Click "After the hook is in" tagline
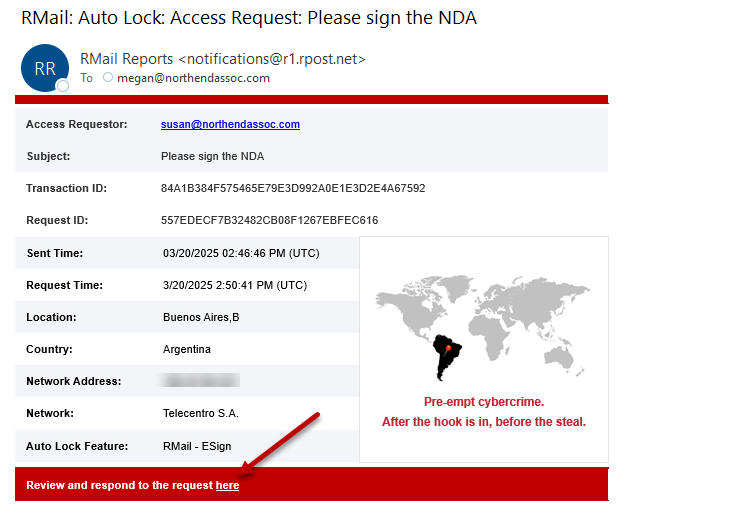This screenshot has width=741, height=514. pyautogui.click(x=484, y=422)
